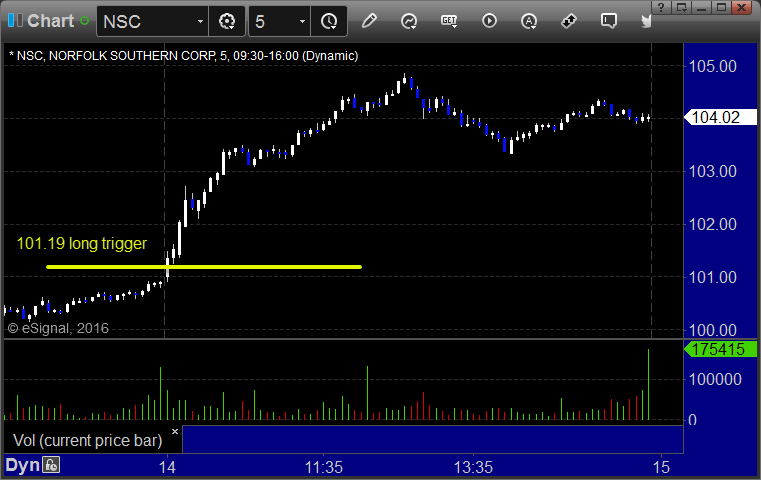Close the Vol study pane

click(175, 431)
